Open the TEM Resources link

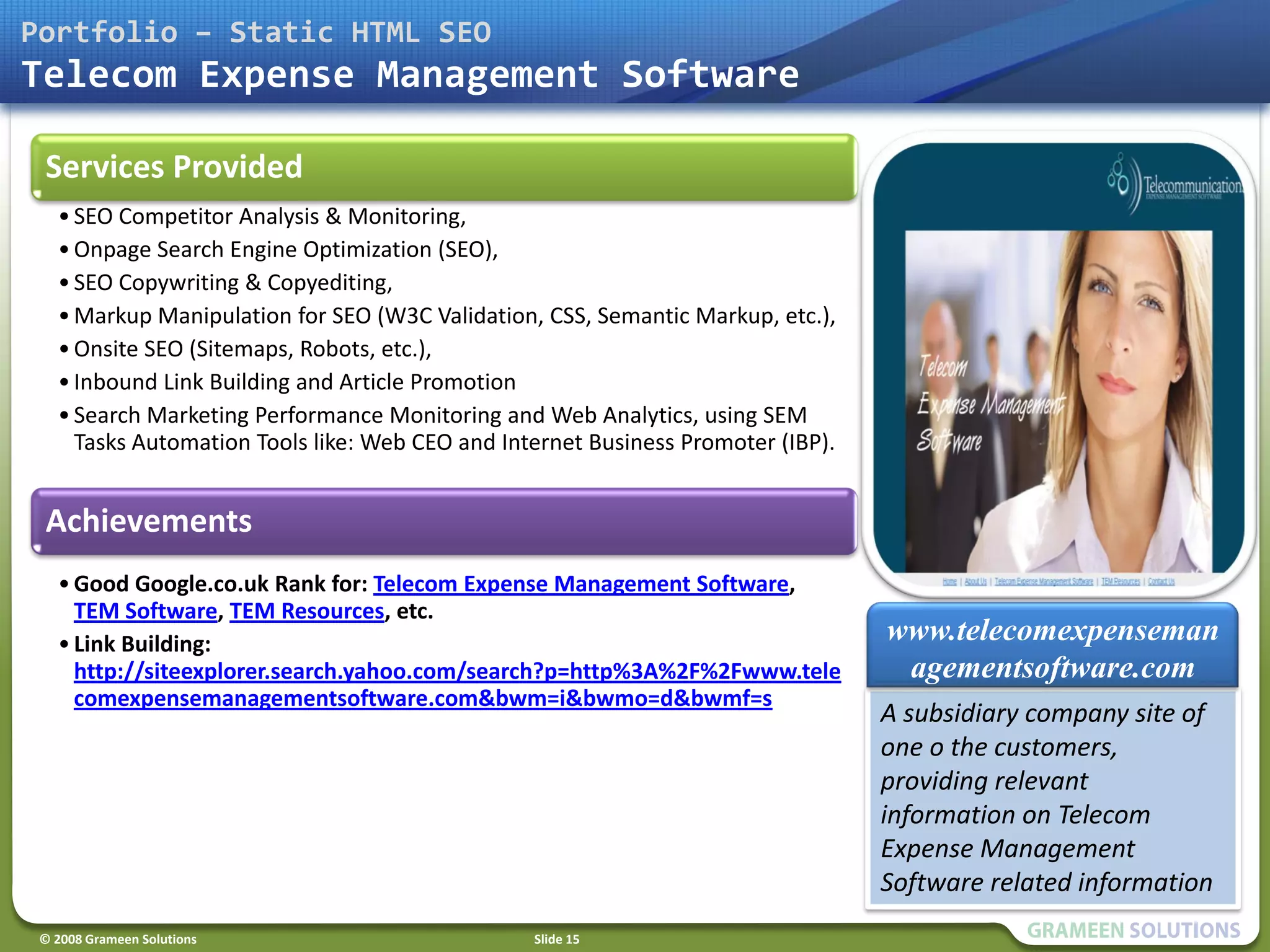point(307,611)
